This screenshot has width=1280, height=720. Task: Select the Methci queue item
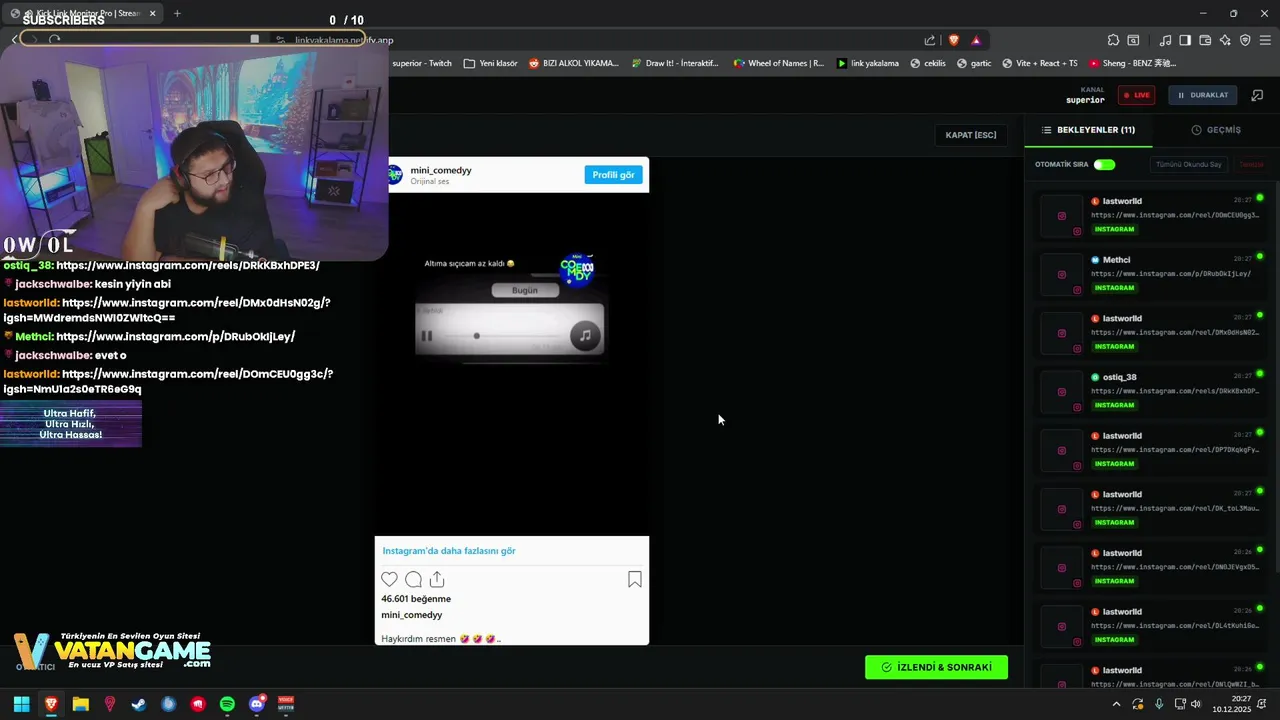[x=1151, y=273]
